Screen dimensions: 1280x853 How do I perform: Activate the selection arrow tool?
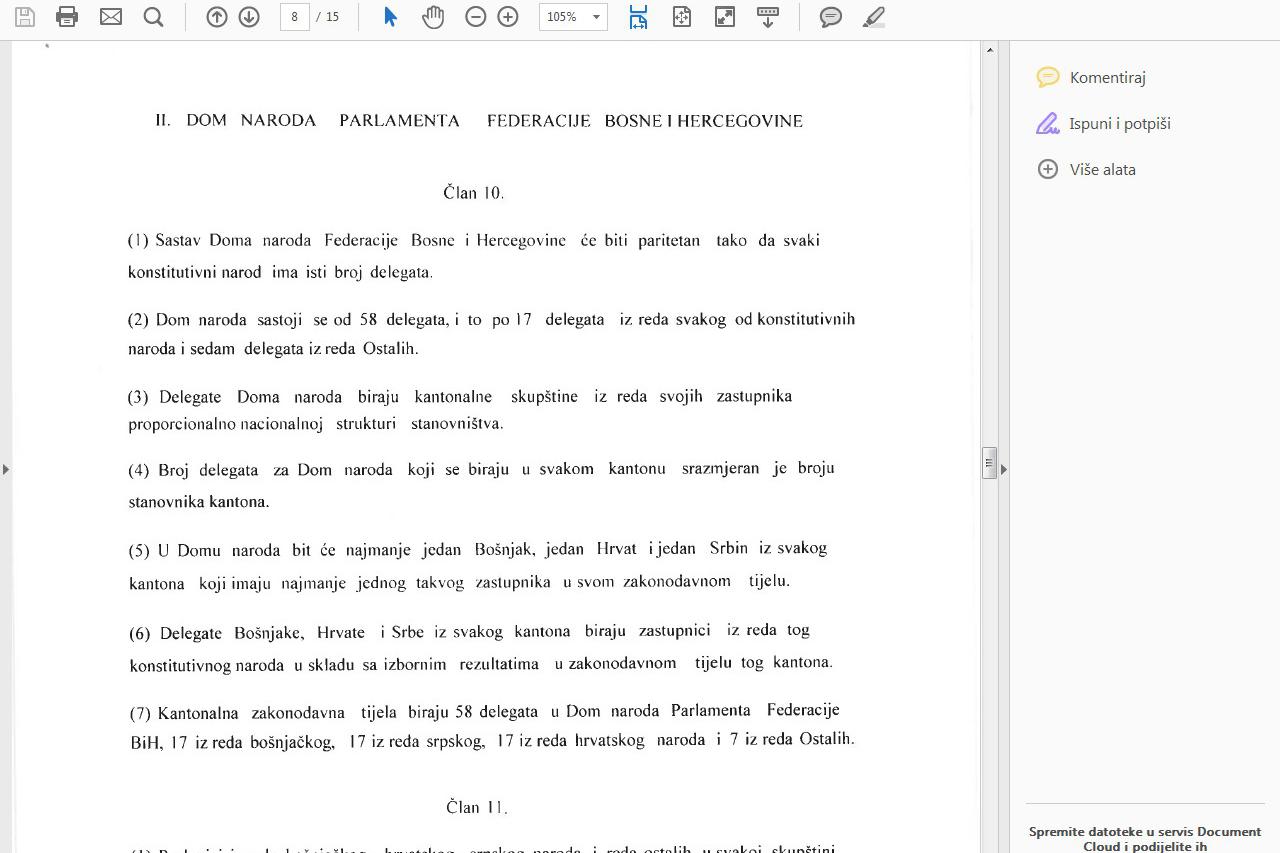pos(391,17)
